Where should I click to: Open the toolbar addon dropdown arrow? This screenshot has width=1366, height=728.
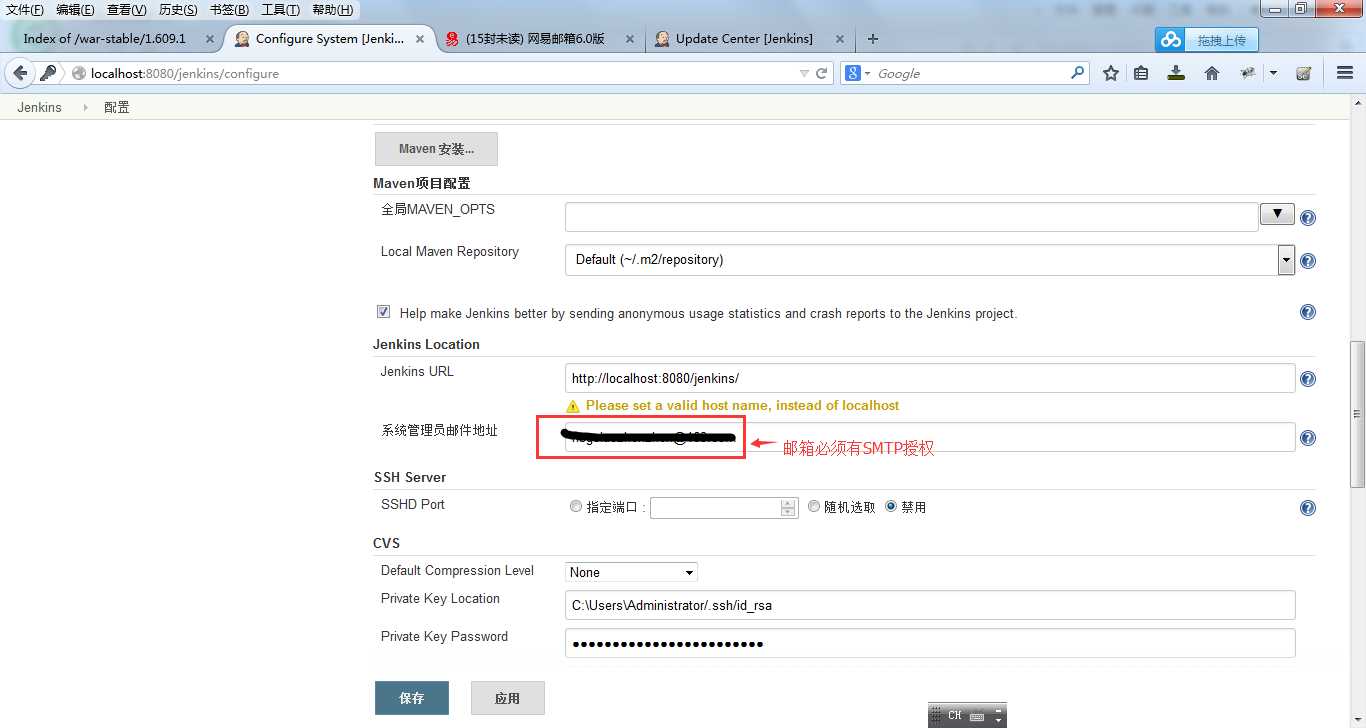[x=1273, y=73]
